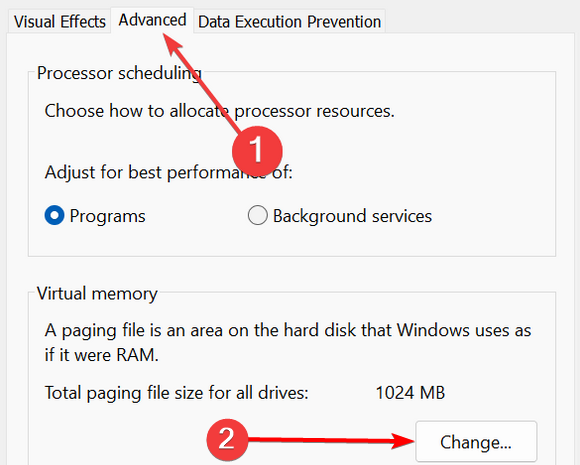Click the 1024 MB paging size value

tap(410, 393)
